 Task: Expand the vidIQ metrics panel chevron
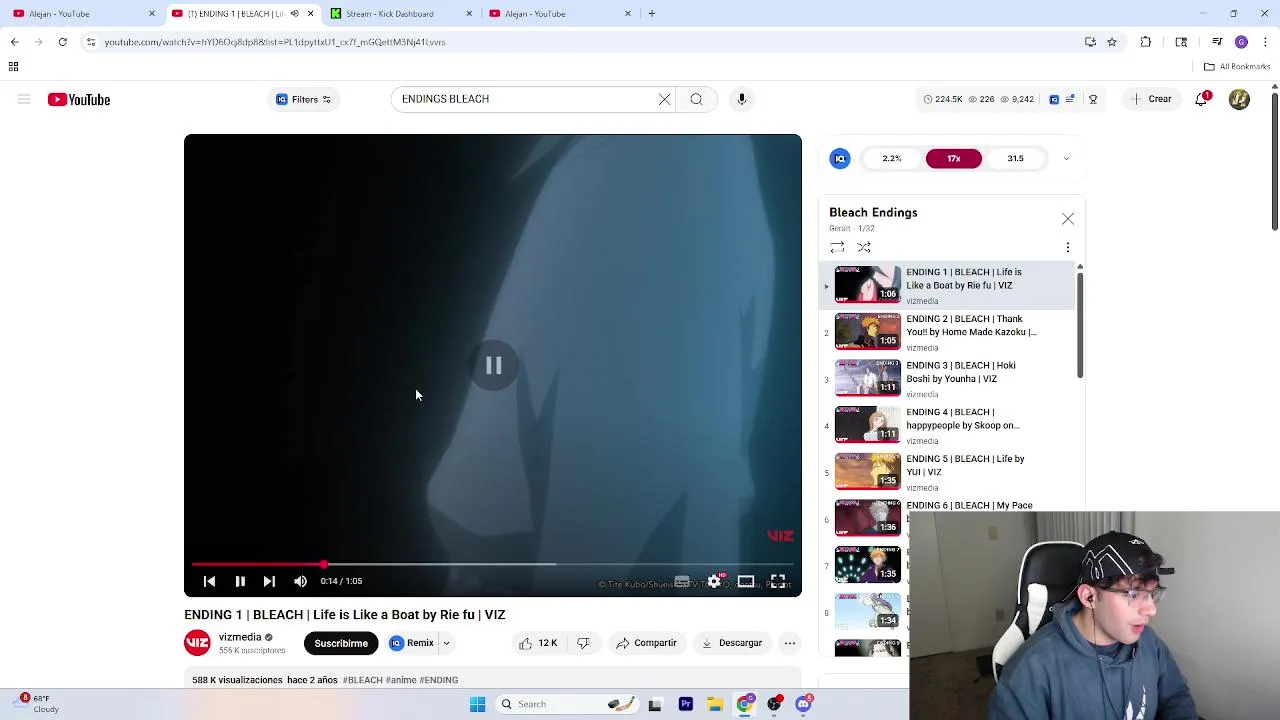tap(1066, 158)
